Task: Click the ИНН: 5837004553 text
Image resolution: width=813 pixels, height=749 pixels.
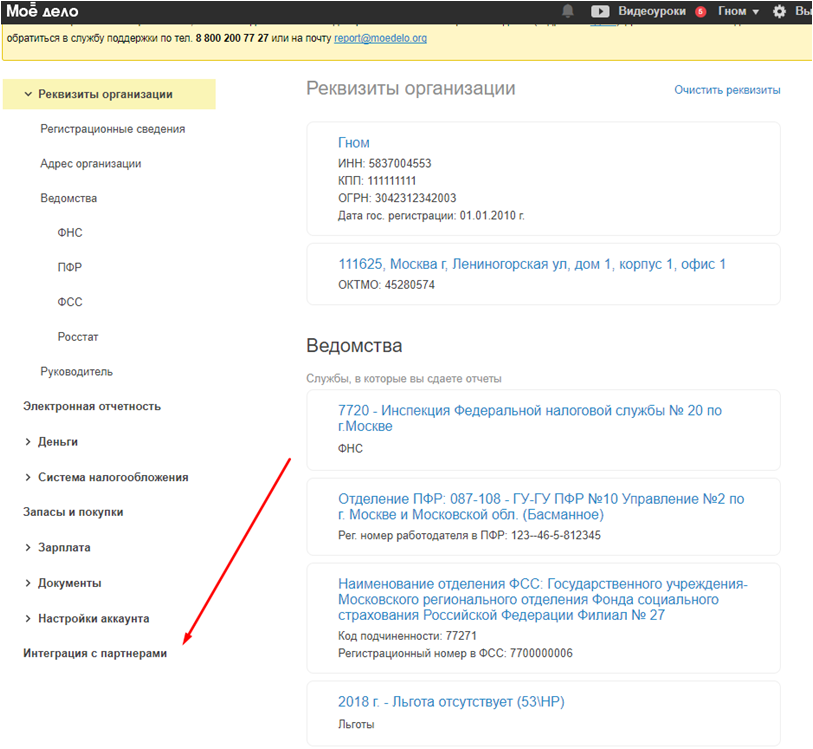Action: coord(384,164)
